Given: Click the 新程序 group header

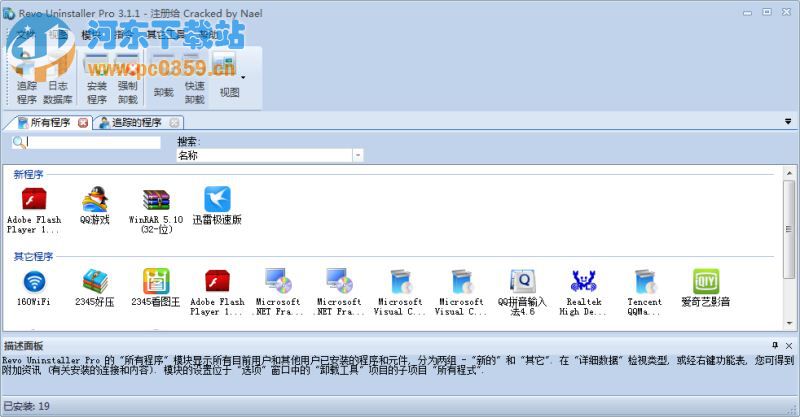Looking at the screenshot, I should pos(29,175).
